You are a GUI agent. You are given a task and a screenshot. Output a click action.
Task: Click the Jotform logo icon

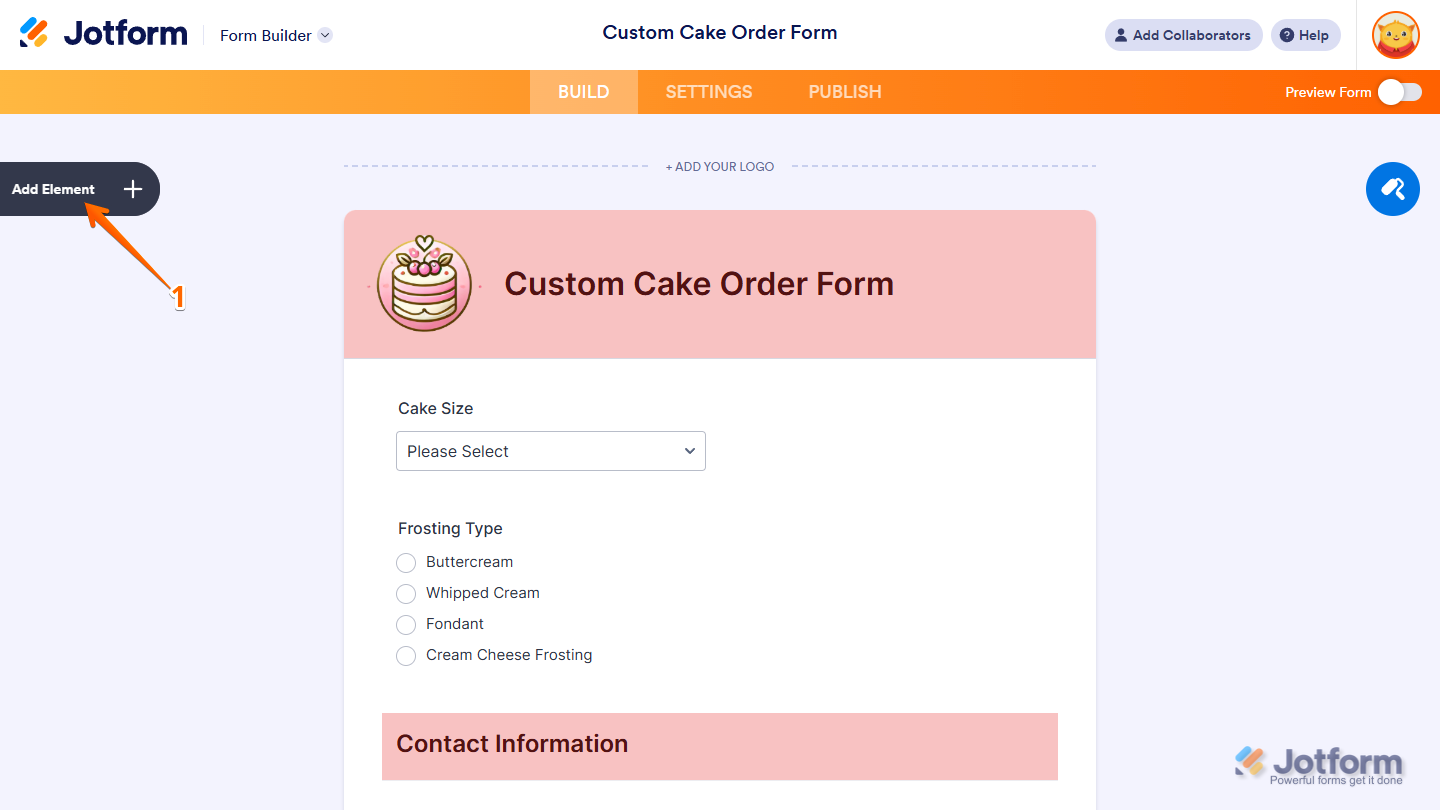tap(34, 33)
